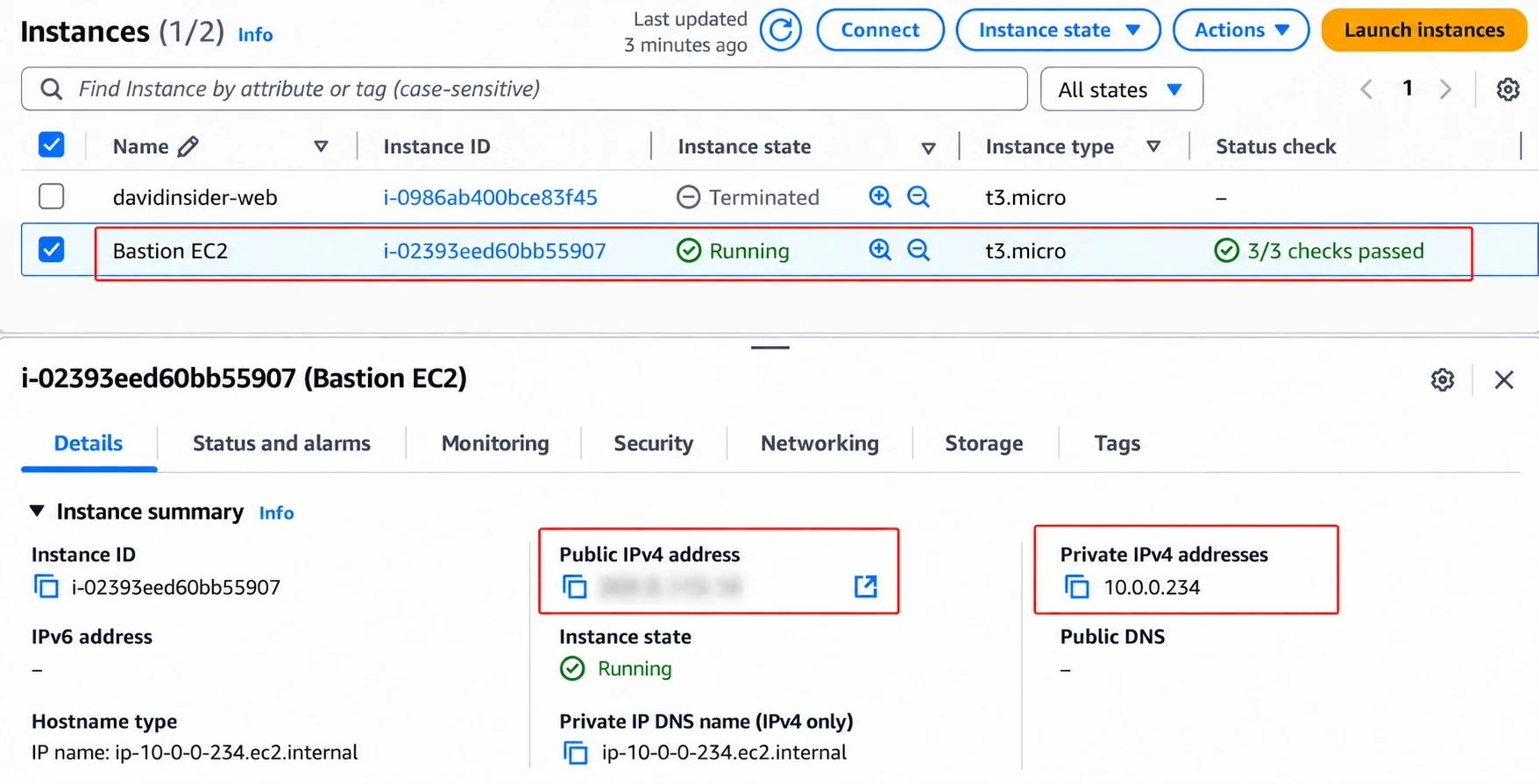Switch to the Details tab
The image size is (1539, 784).
click(89, 443)
